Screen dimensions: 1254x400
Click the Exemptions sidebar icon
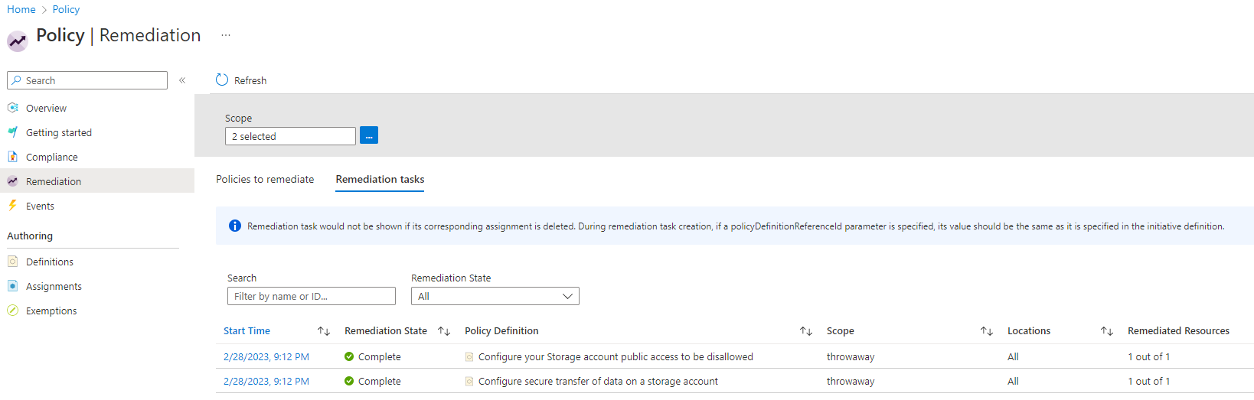pyautogui.click(x=13, y=311)
